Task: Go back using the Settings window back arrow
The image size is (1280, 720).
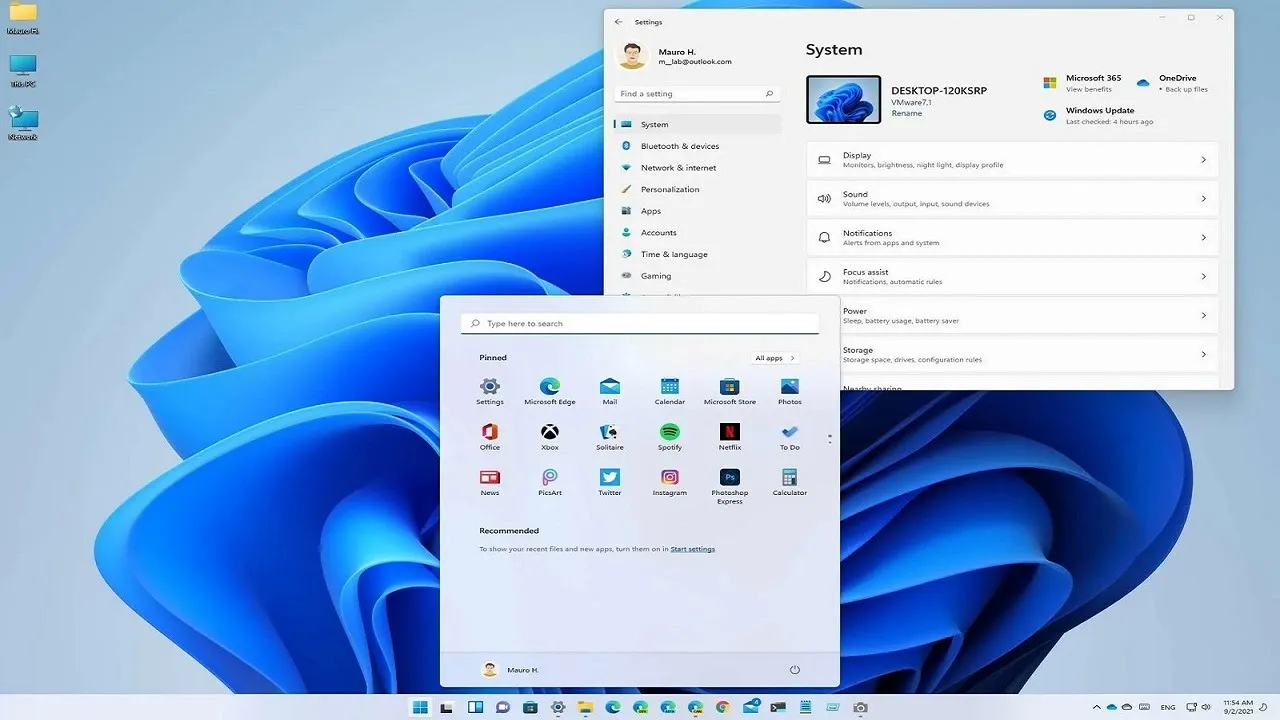Action: tap(619, 22)
